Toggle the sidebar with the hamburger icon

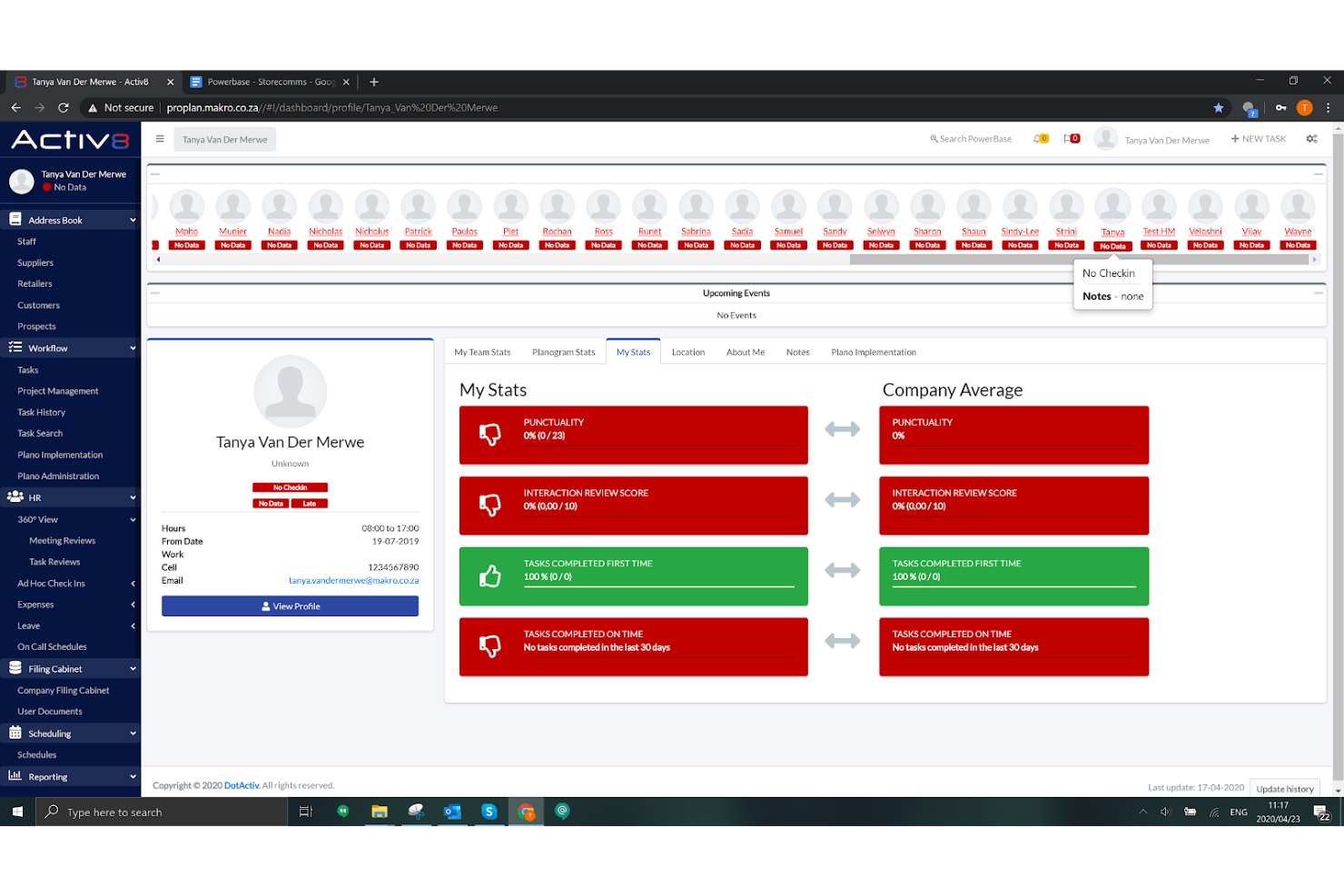[x=160, y=138]
